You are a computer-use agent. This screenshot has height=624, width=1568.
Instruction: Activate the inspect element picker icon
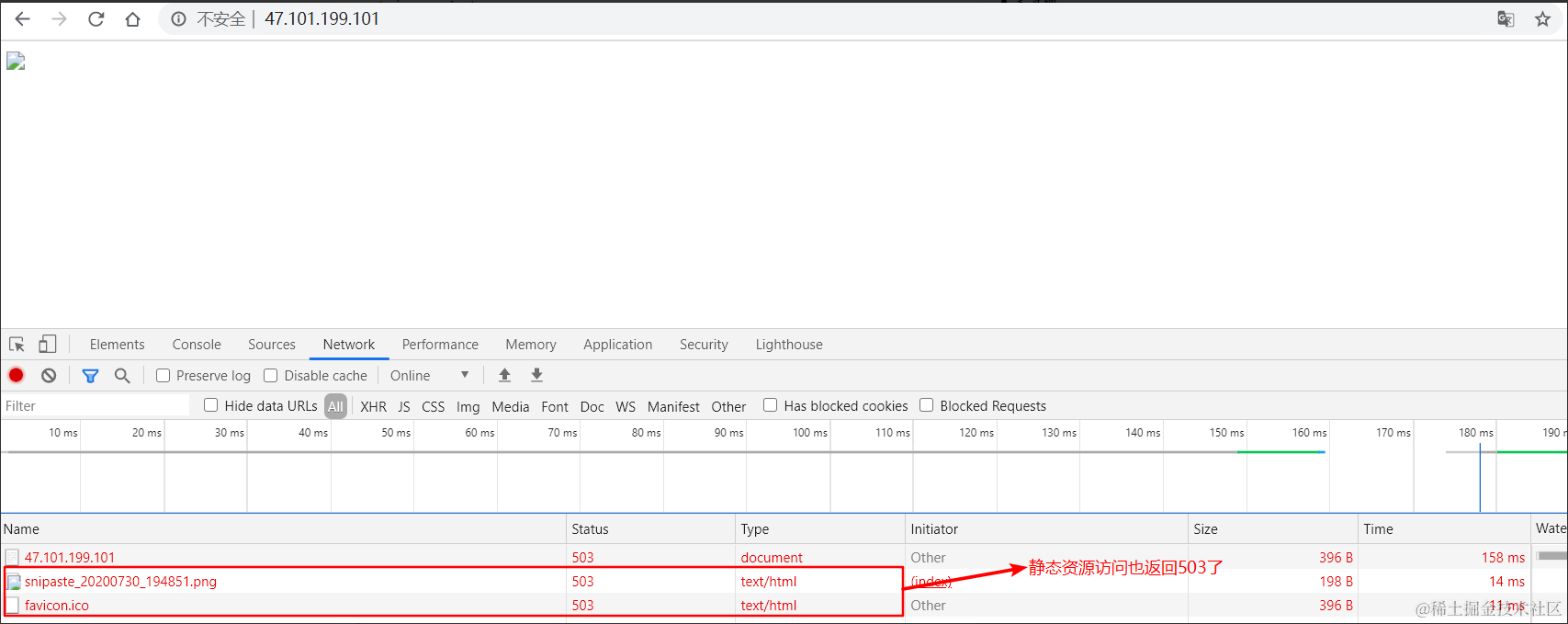(x=17, y=345)
